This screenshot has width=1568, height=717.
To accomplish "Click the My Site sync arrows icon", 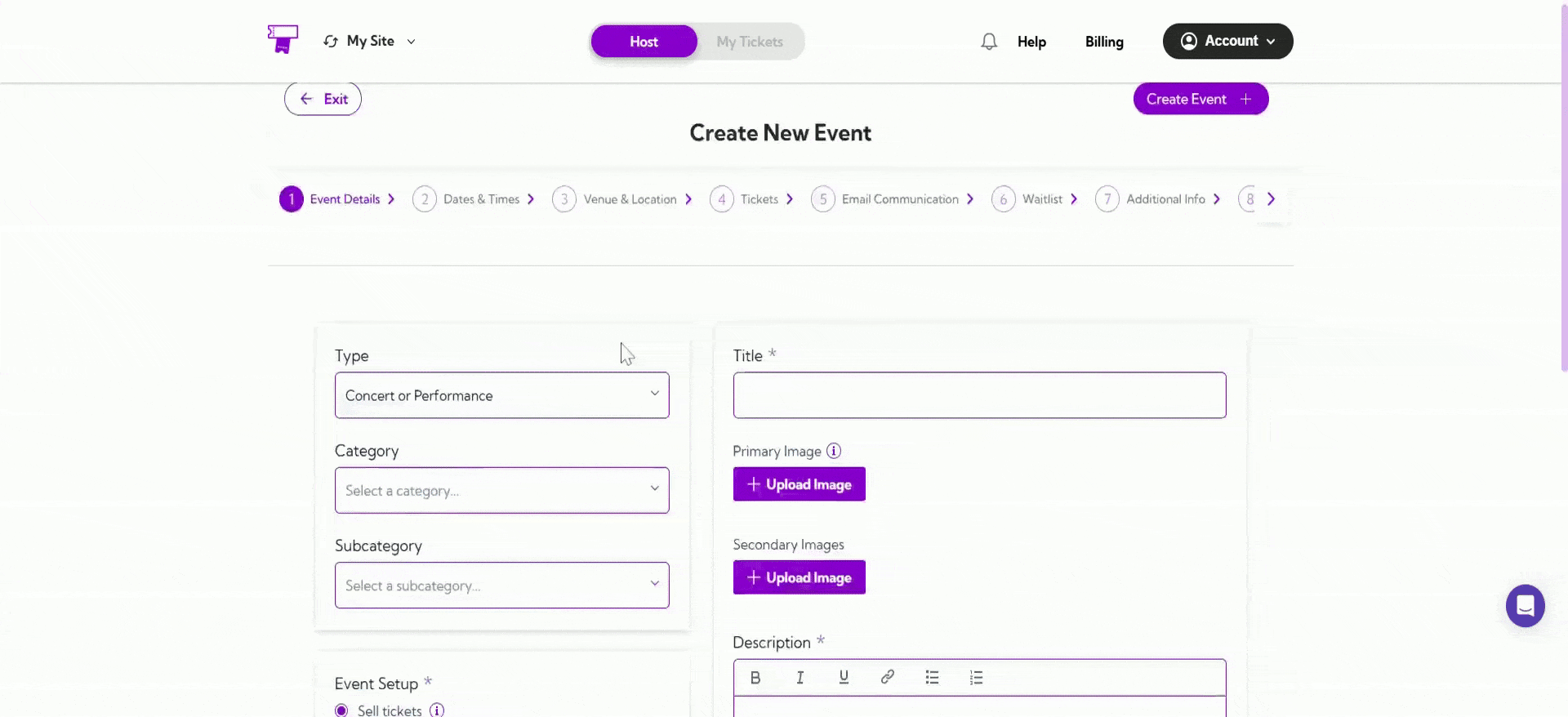I will pyautogui.click(x=331, y=41).
